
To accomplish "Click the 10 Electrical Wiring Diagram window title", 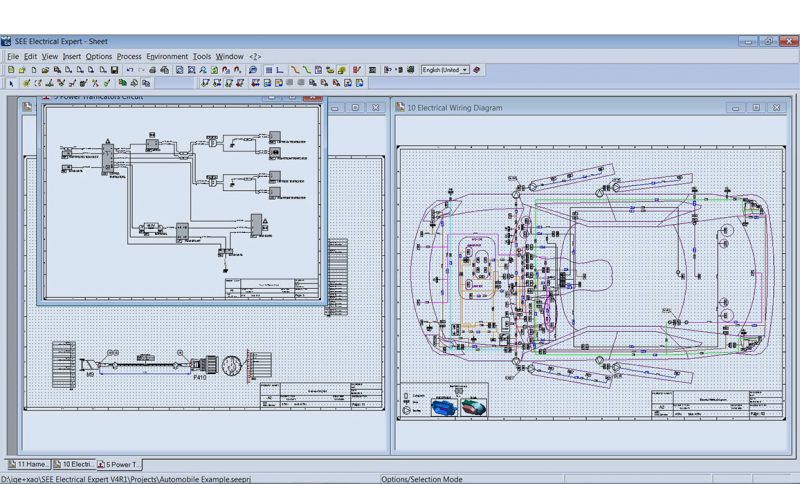I will [455, 108].
